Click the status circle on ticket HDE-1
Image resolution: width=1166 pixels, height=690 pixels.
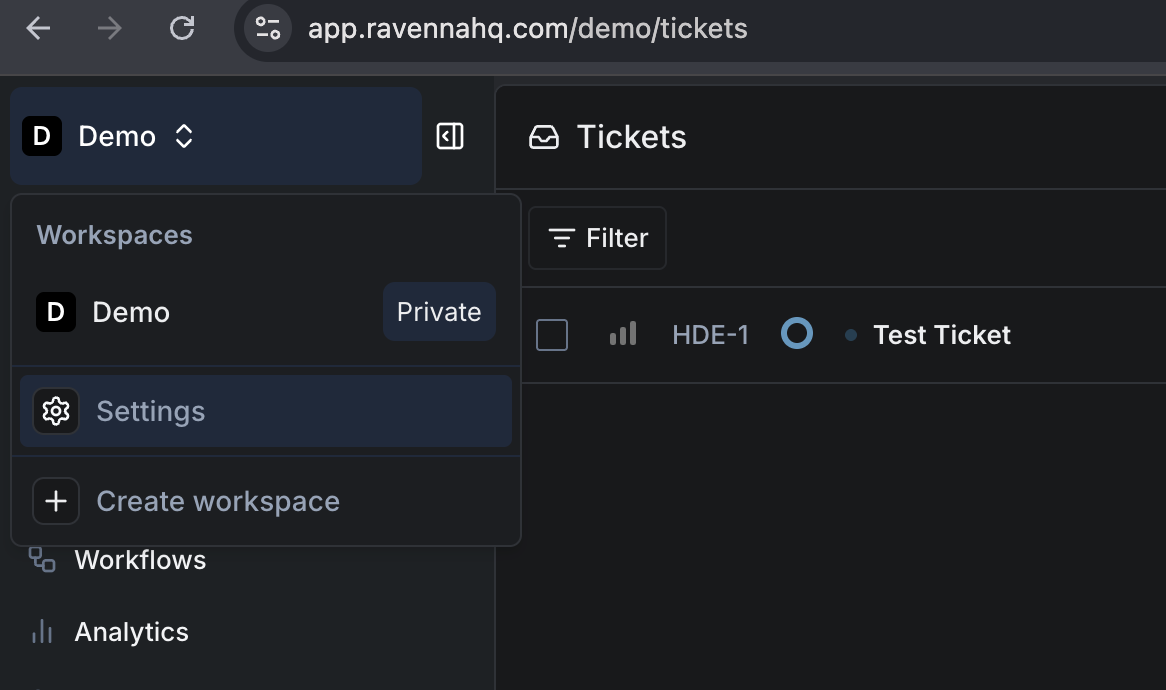(796, 334)
